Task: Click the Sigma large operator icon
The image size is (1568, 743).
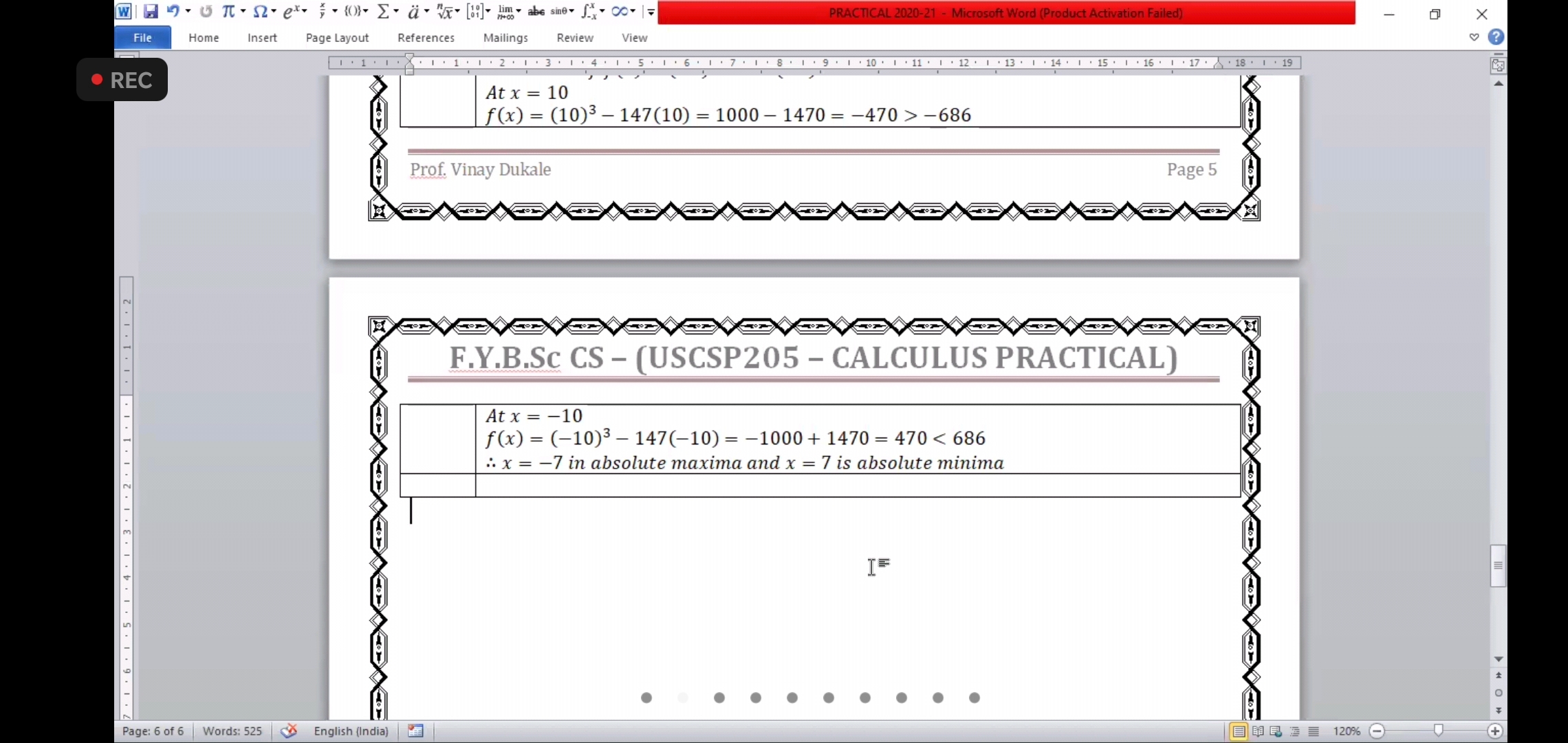Action: (x=384, y=12)
